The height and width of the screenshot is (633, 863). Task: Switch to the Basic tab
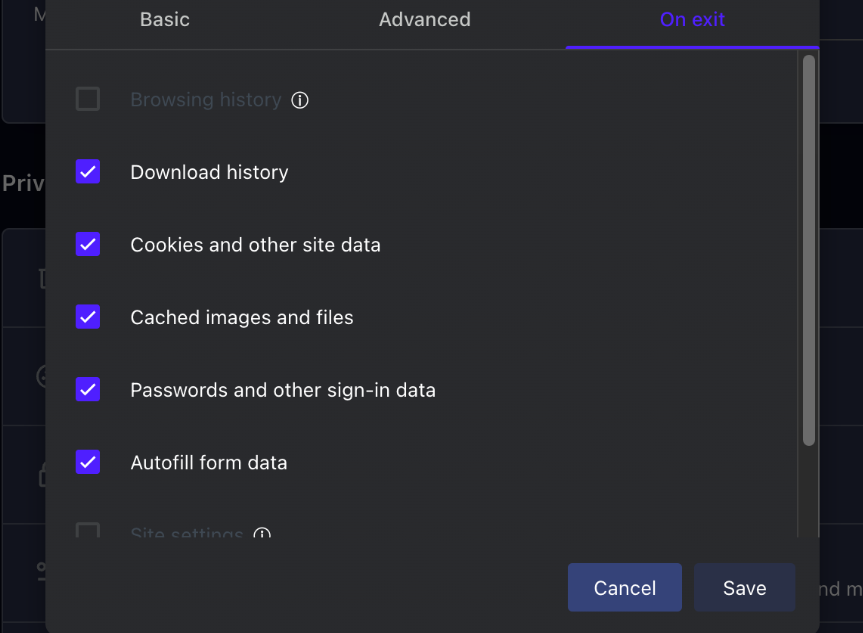tap(165, 20)
